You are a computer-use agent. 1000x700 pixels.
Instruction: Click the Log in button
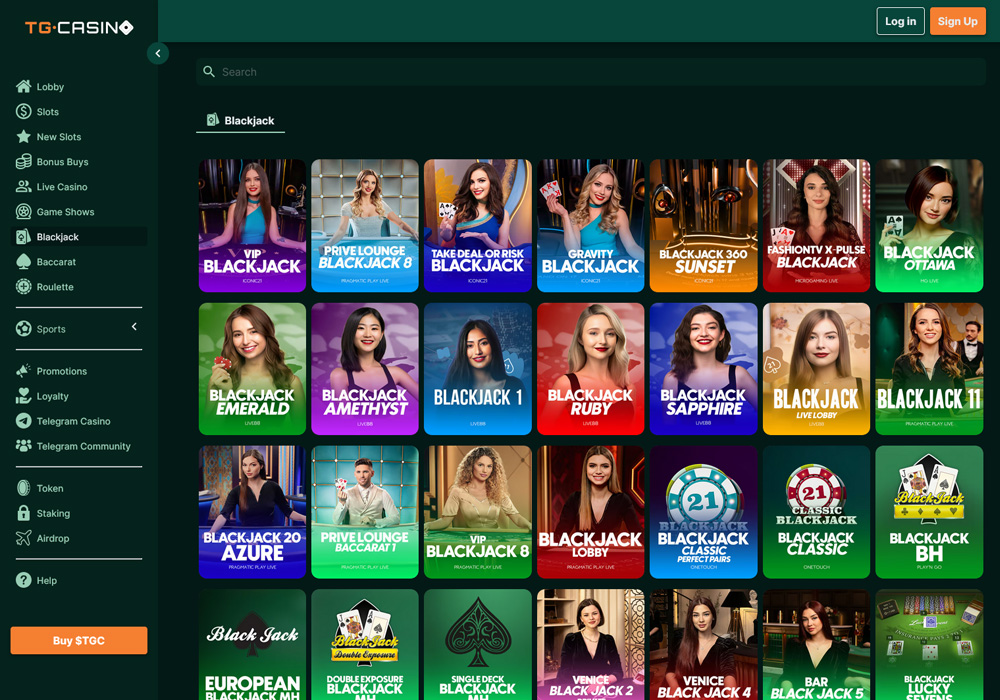901,21
